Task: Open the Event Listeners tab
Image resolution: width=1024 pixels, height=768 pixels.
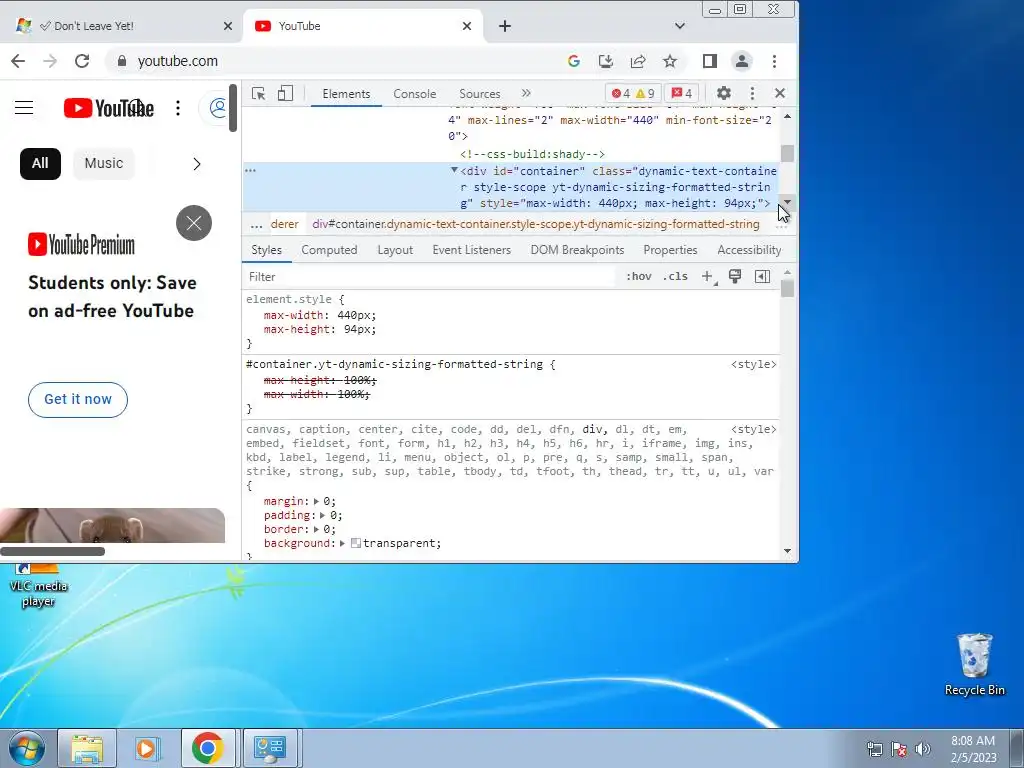Action: tap(472, 250)
